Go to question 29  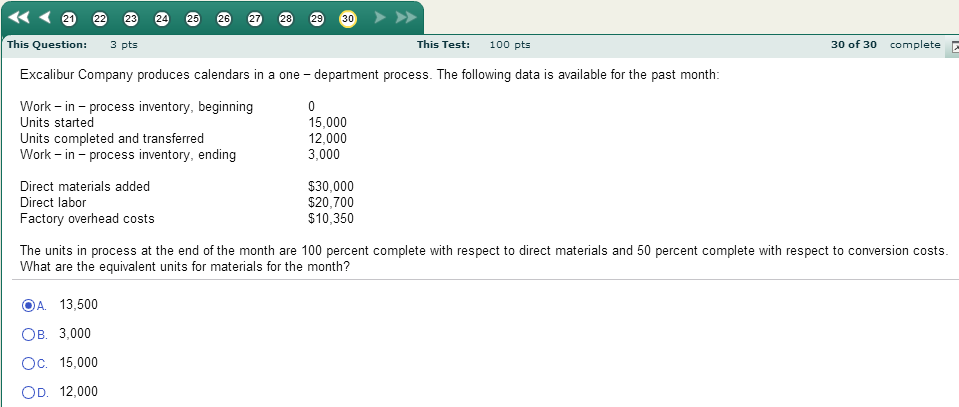317,19
